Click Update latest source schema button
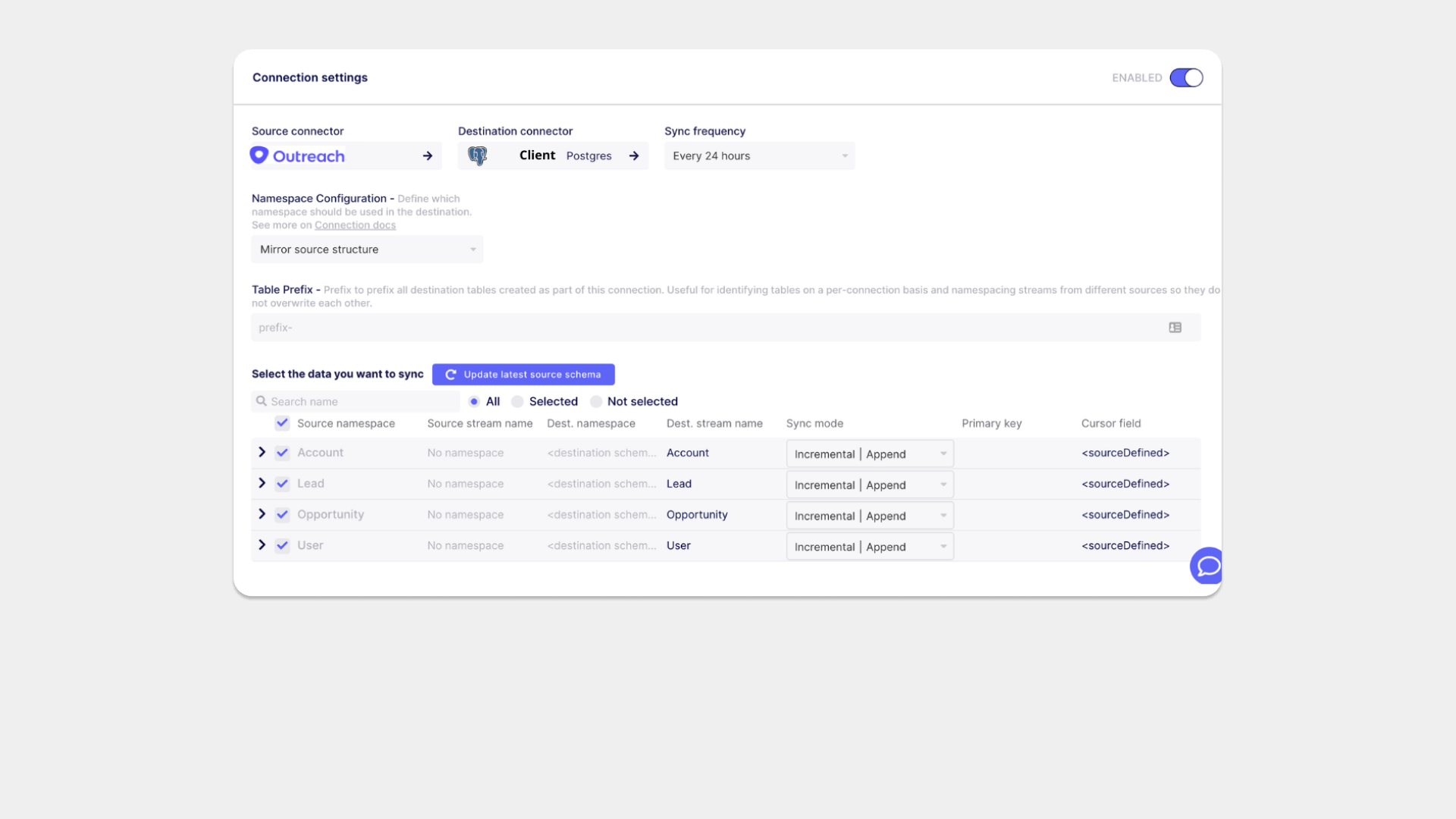 pos(523,375)
